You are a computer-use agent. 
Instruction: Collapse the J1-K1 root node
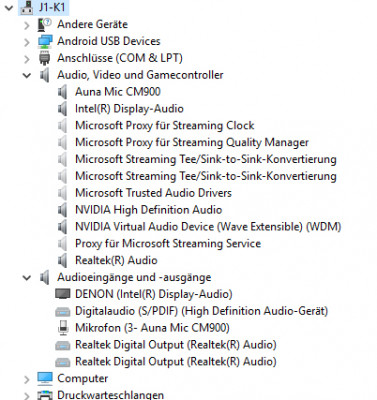9,7
